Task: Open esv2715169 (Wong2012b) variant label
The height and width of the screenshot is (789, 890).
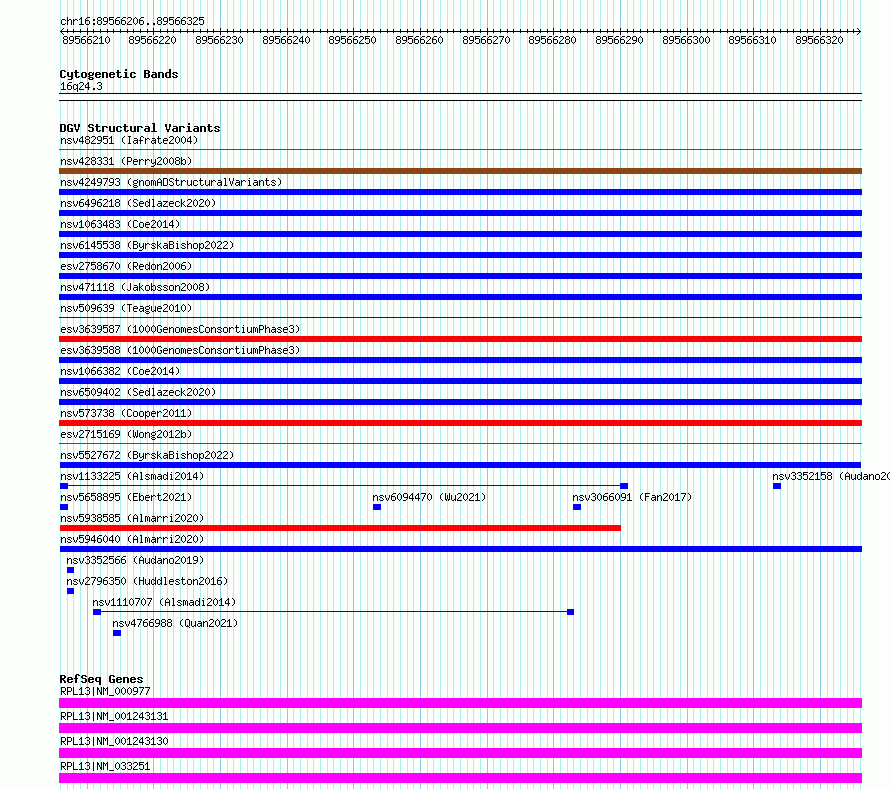Action: [x=126, y=434]
